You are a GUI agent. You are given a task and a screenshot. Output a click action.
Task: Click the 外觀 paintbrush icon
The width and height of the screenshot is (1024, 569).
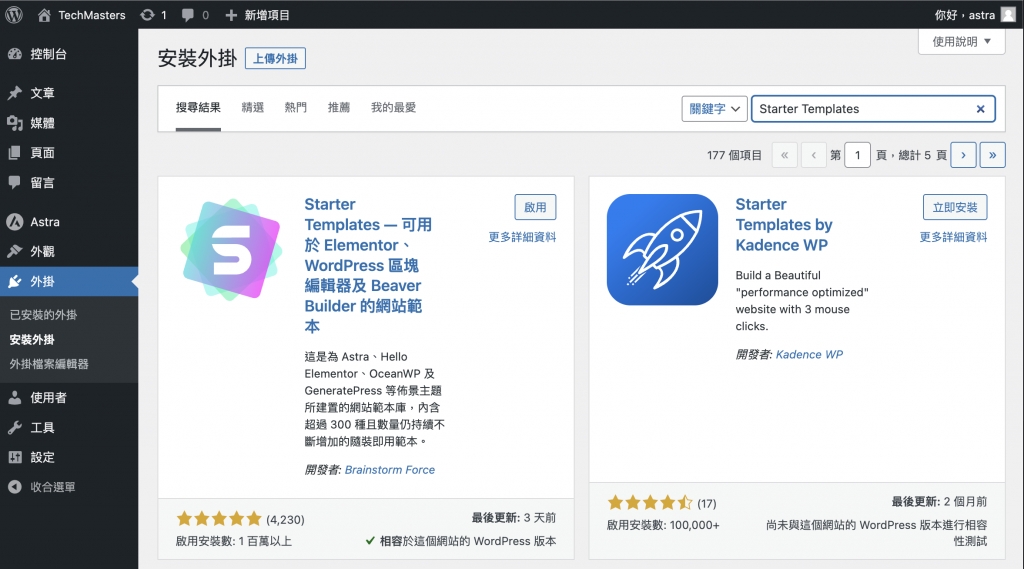pyautogui.click(x=15, y=252)
